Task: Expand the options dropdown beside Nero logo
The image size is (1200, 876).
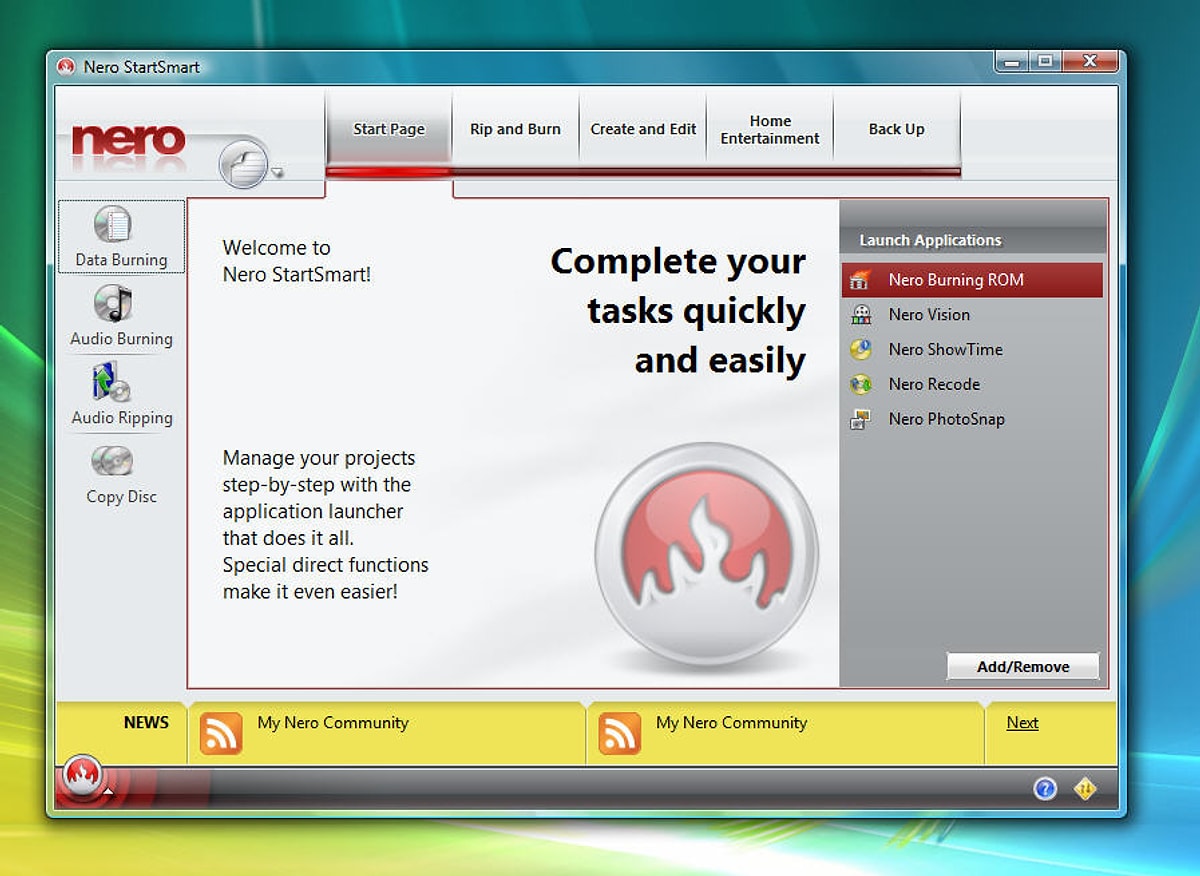Action: 277,173
